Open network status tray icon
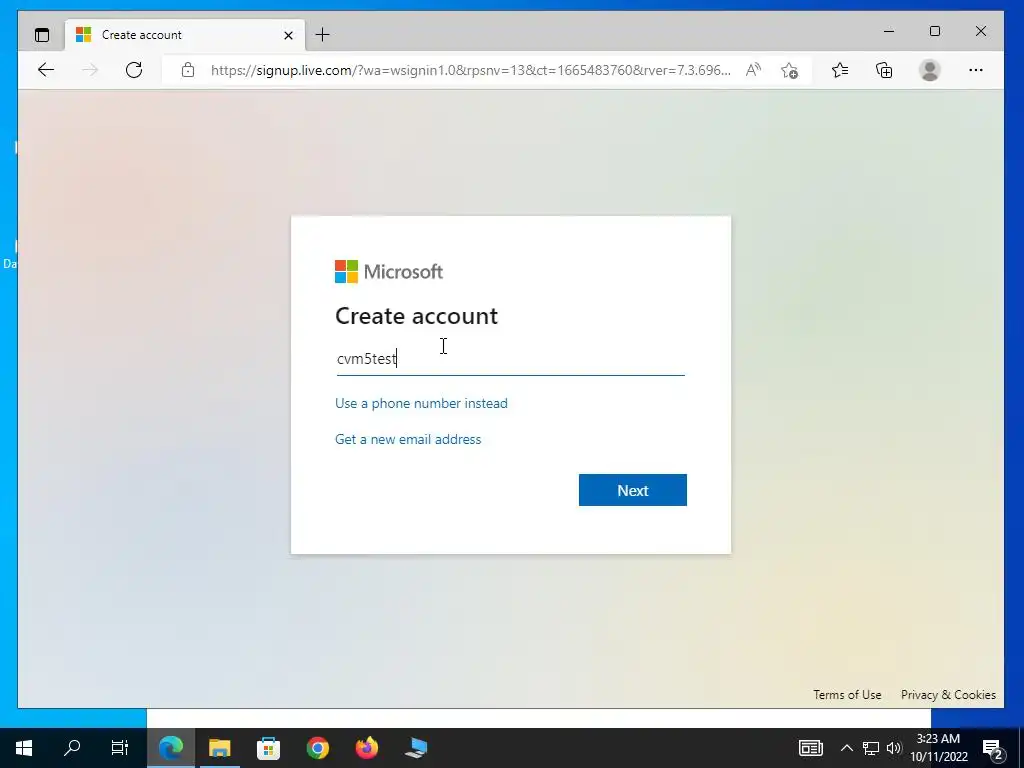This screenshot has width=1024, height=768. pyautogui.click(x=871, y=748)
